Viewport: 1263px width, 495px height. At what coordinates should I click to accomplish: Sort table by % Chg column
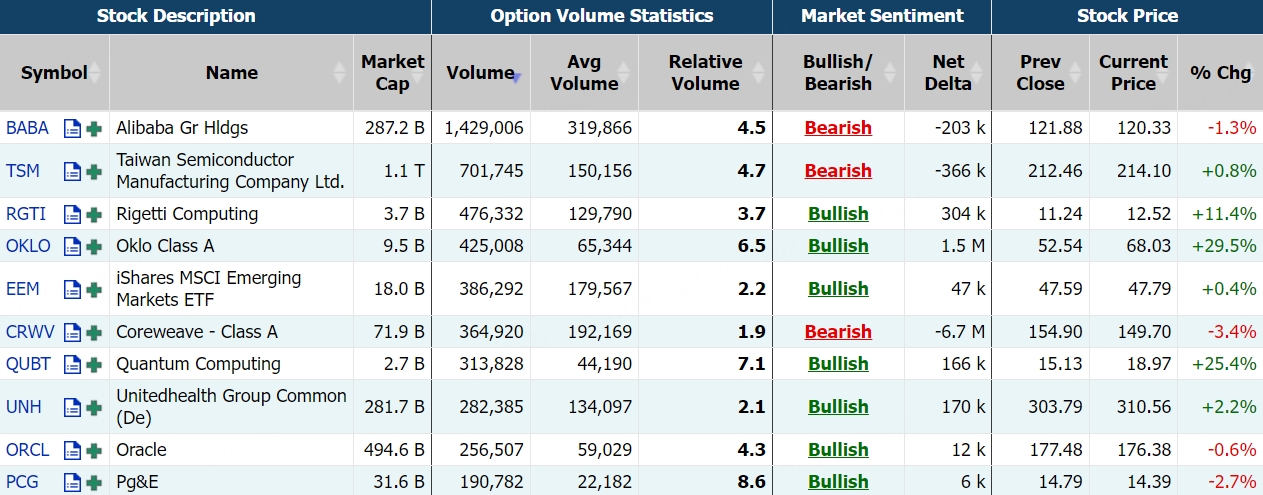coord(1220,73)
